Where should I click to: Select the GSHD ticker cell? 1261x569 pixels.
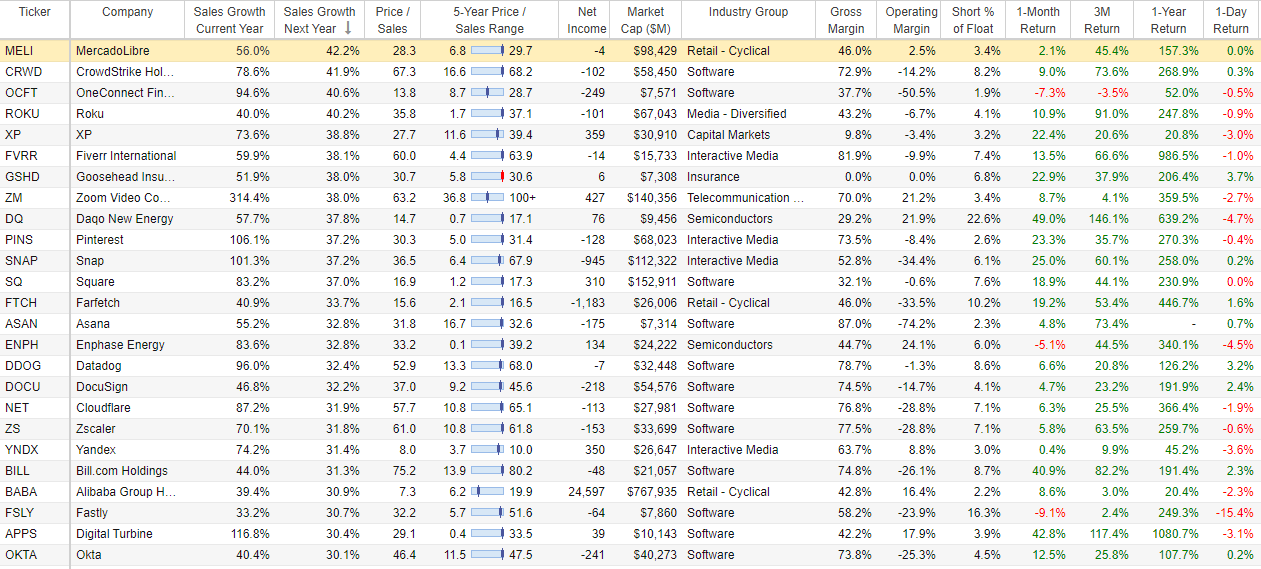pos(21,177)
